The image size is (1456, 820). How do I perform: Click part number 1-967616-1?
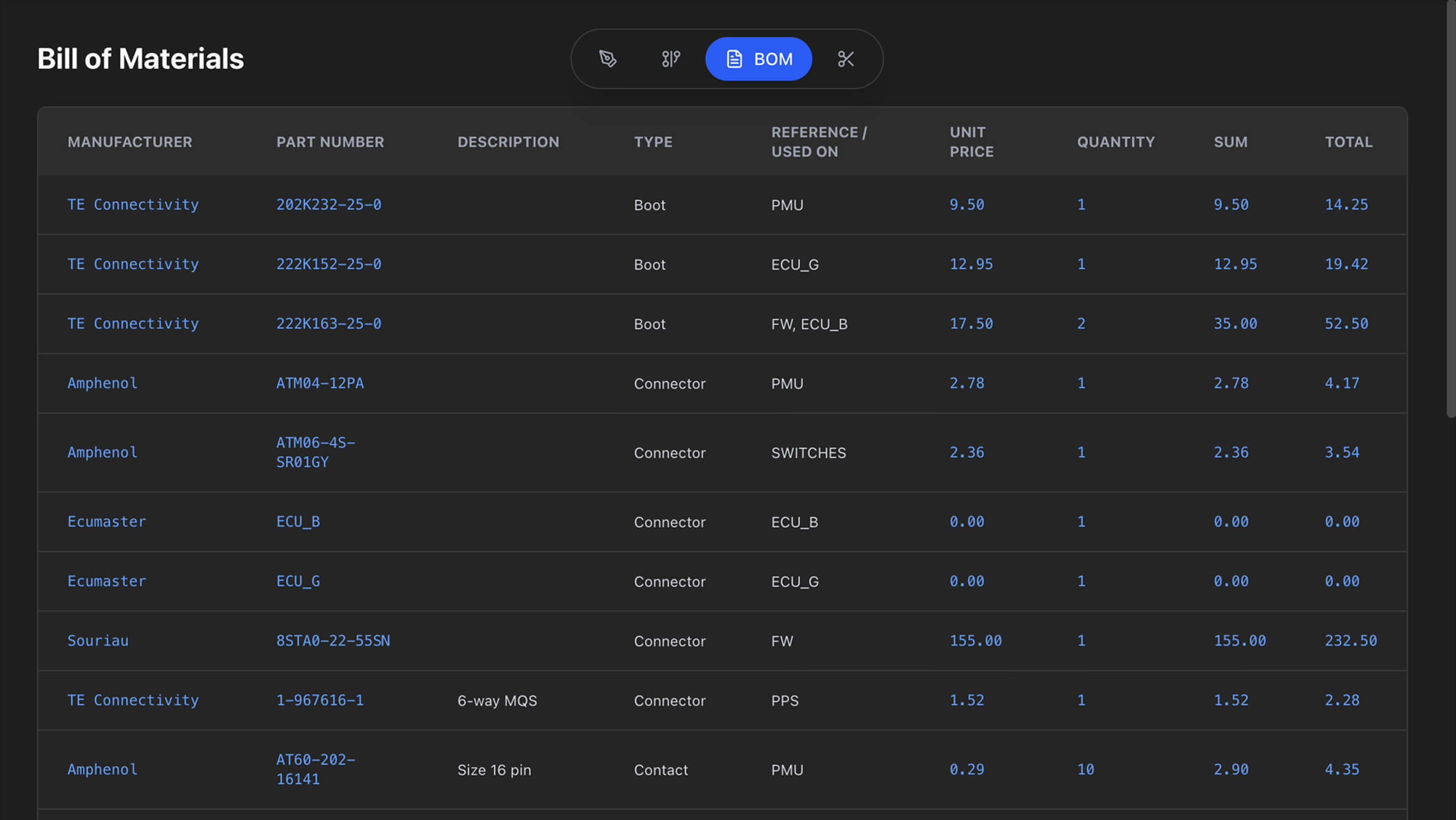320,700
